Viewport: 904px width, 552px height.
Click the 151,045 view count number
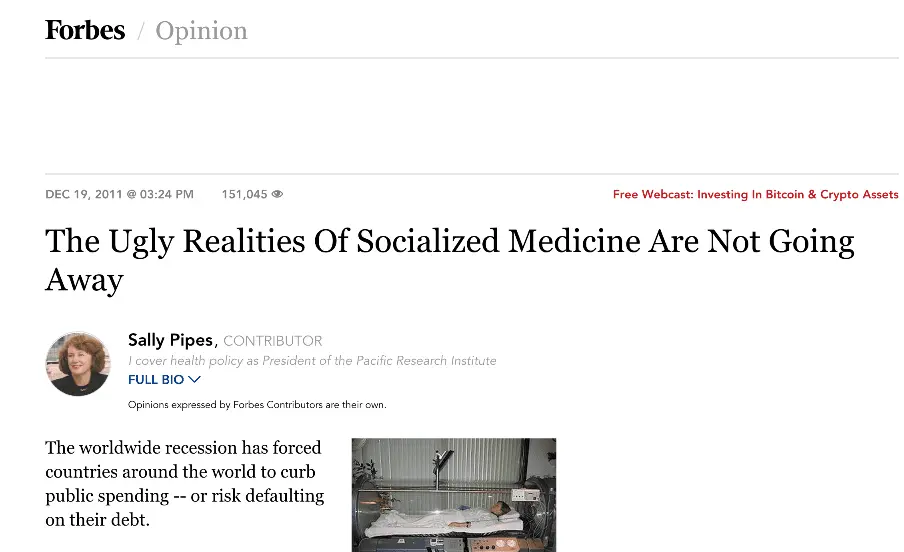tap(244, 194)
